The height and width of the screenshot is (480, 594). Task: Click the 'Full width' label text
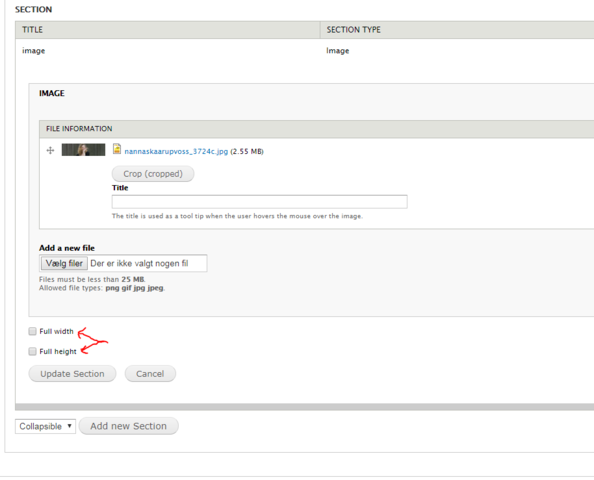[56, 331]
